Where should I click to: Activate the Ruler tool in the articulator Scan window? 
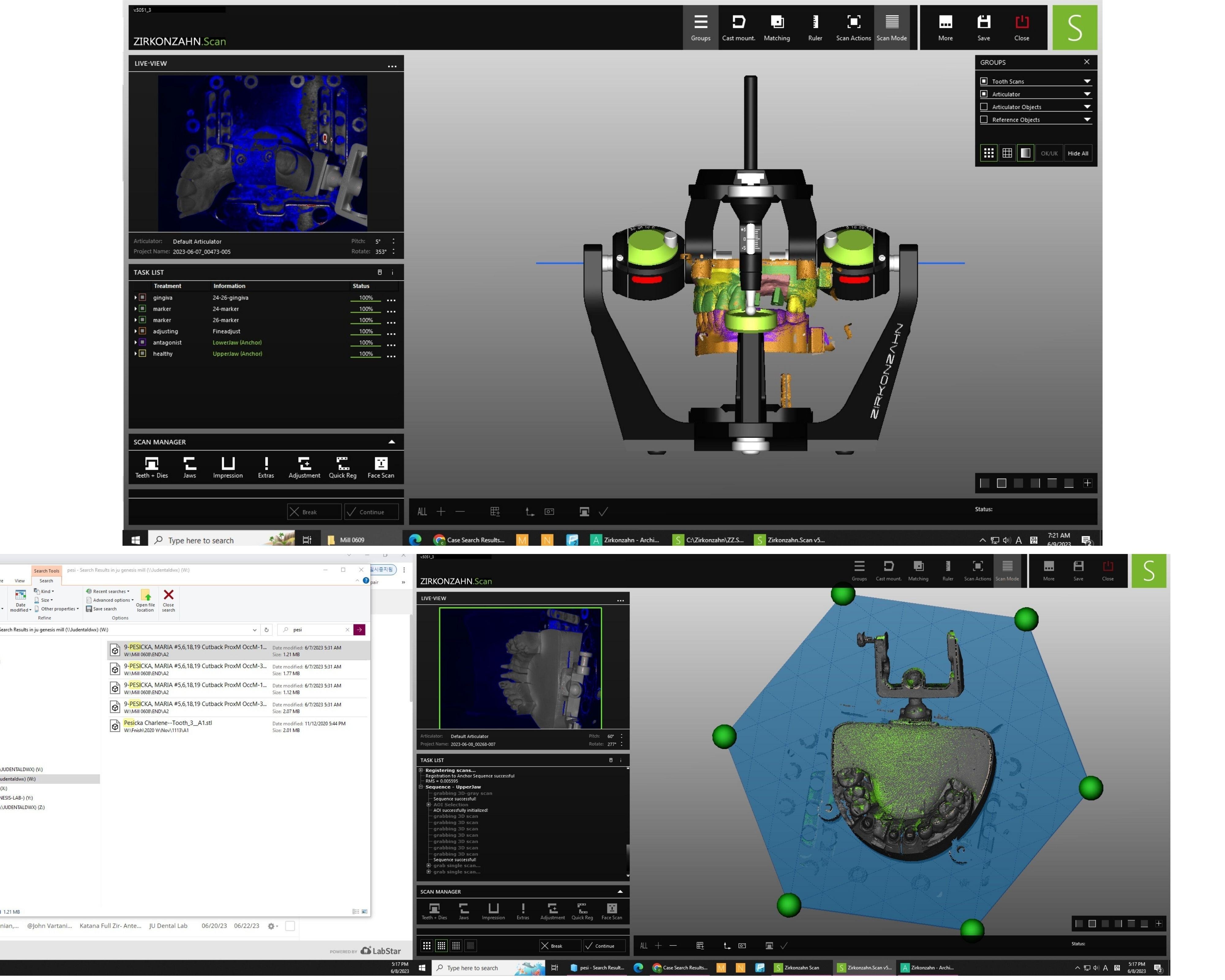pyautogui.click(x=815, y=27)
